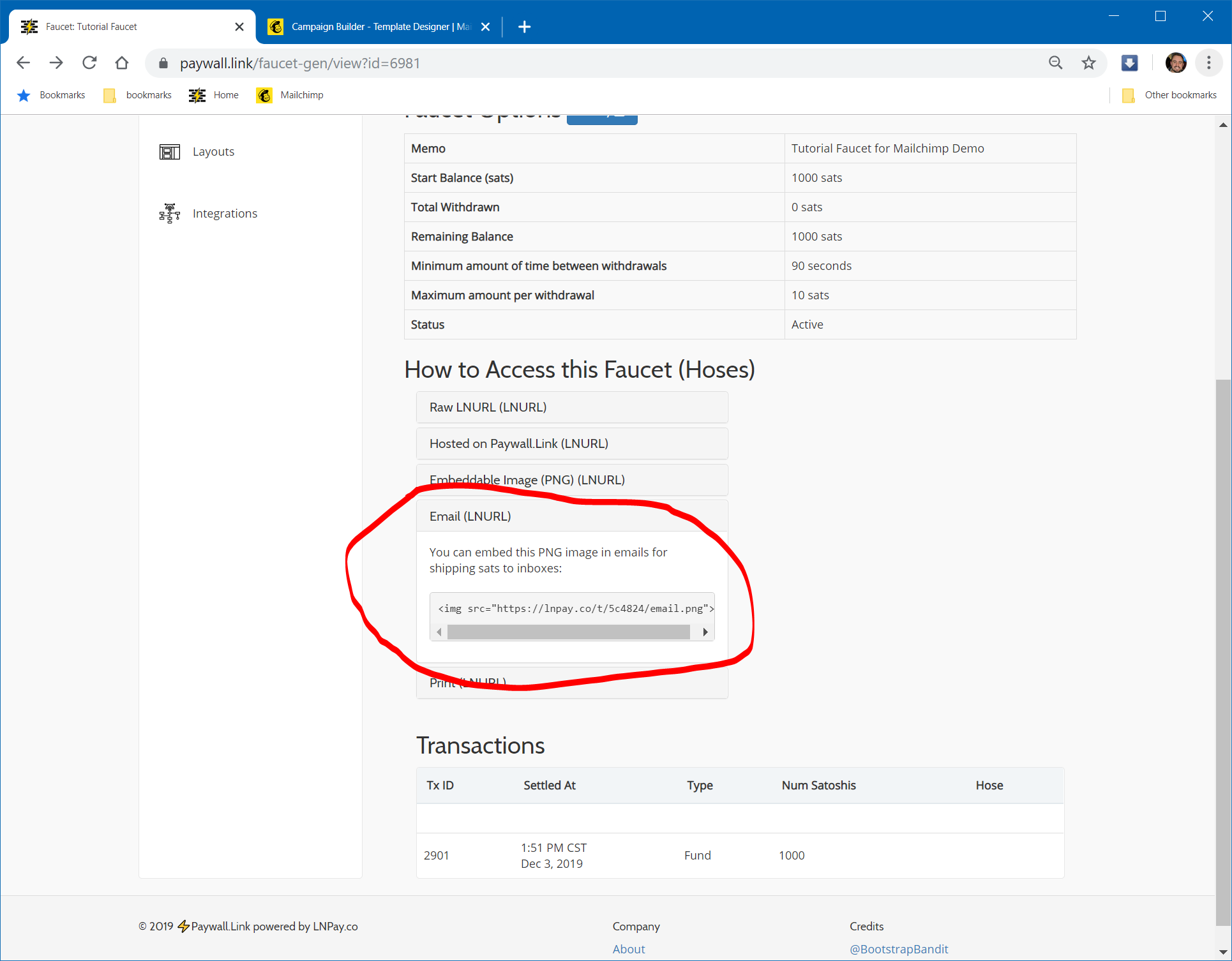Image resolution: width=1232 pixels, height=961 pixels.
Task: Open the Mailchimp bookmark
Action: click(290, 95)
